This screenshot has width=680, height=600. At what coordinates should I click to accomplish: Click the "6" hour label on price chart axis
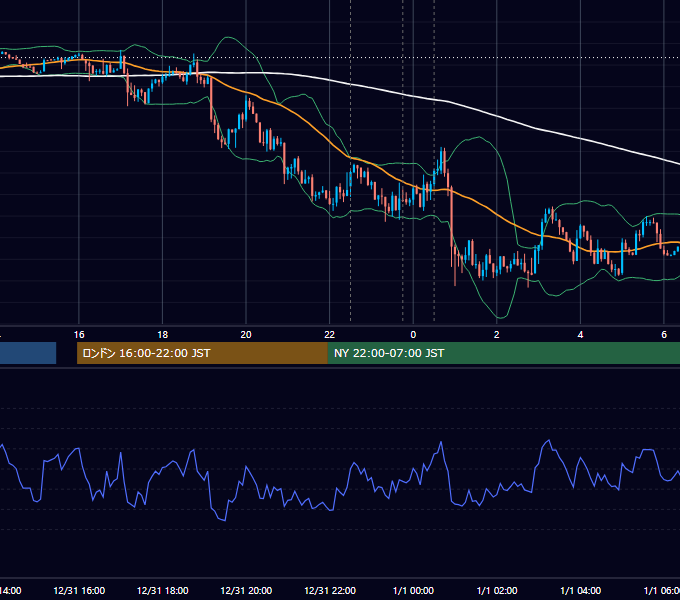(x=664, y=335)
